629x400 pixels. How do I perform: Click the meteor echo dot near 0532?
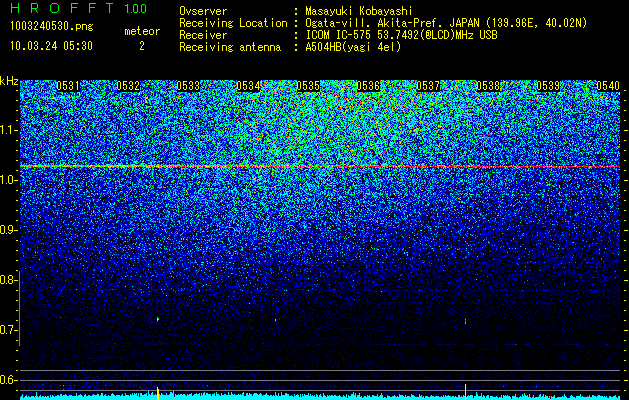coord(158,319)
